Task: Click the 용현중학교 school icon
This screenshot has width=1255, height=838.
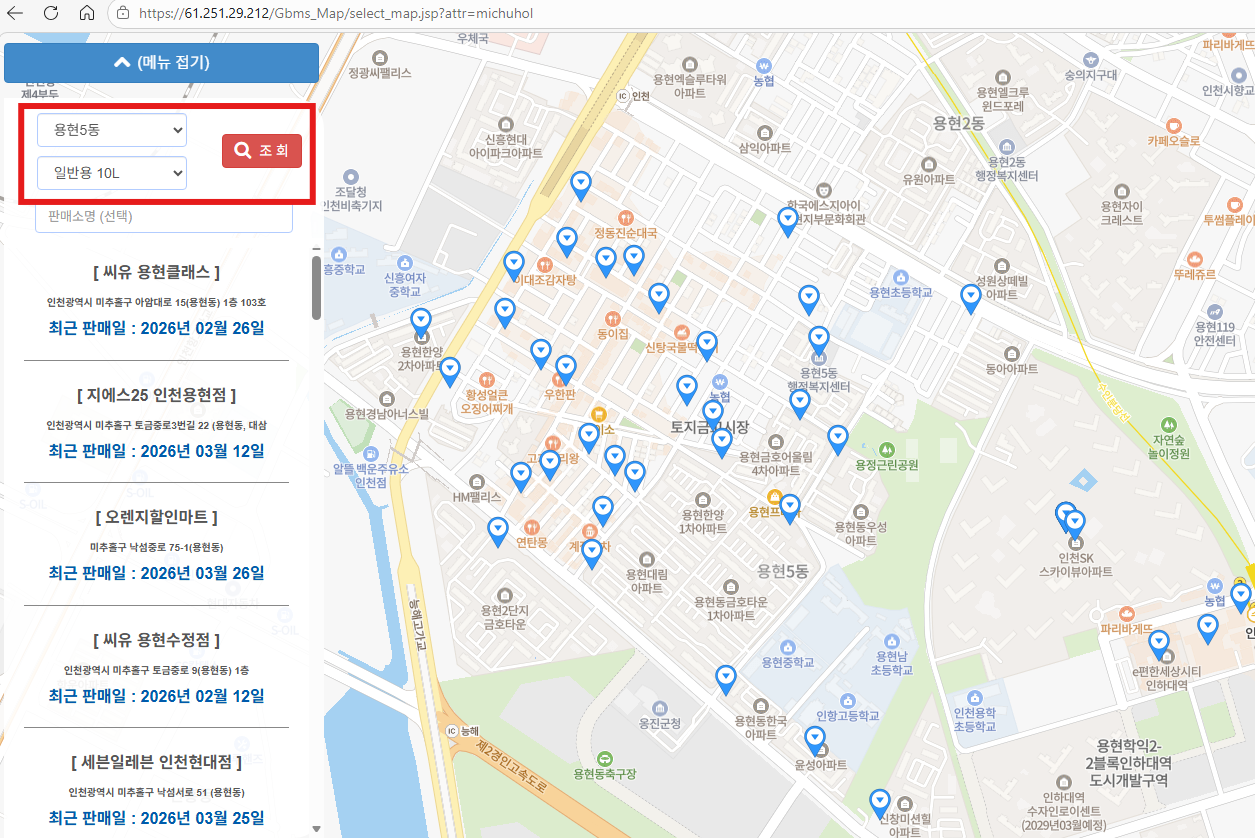Action: 787,647
